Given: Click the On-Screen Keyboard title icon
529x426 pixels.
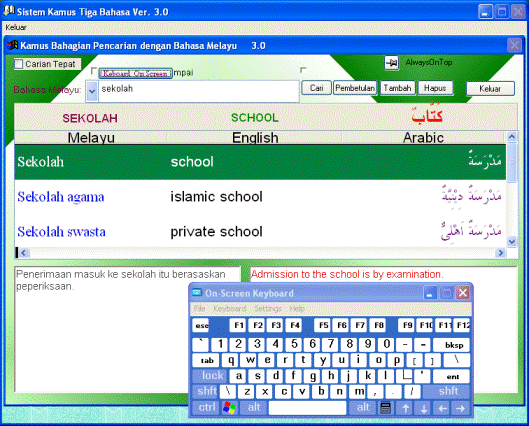Looking at the screenshot, I should pos(197,292).
